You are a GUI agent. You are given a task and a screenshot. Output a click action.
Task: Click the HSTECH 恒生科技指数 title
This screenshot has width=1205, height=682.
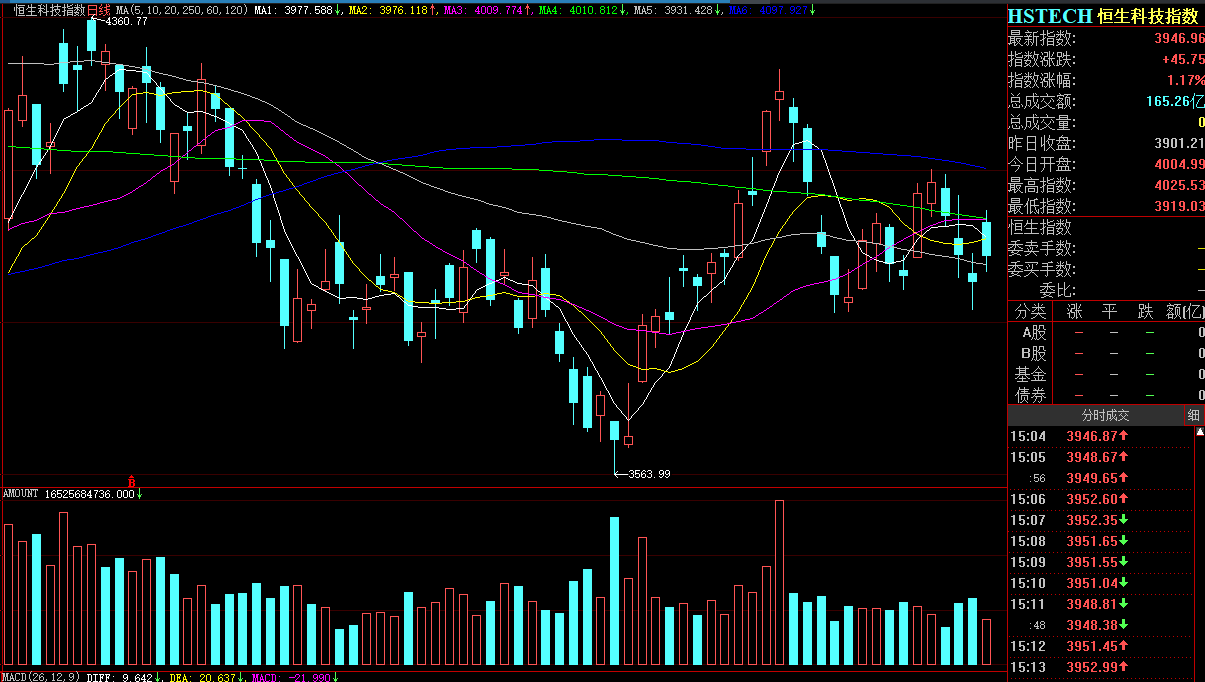(1102, 16)
